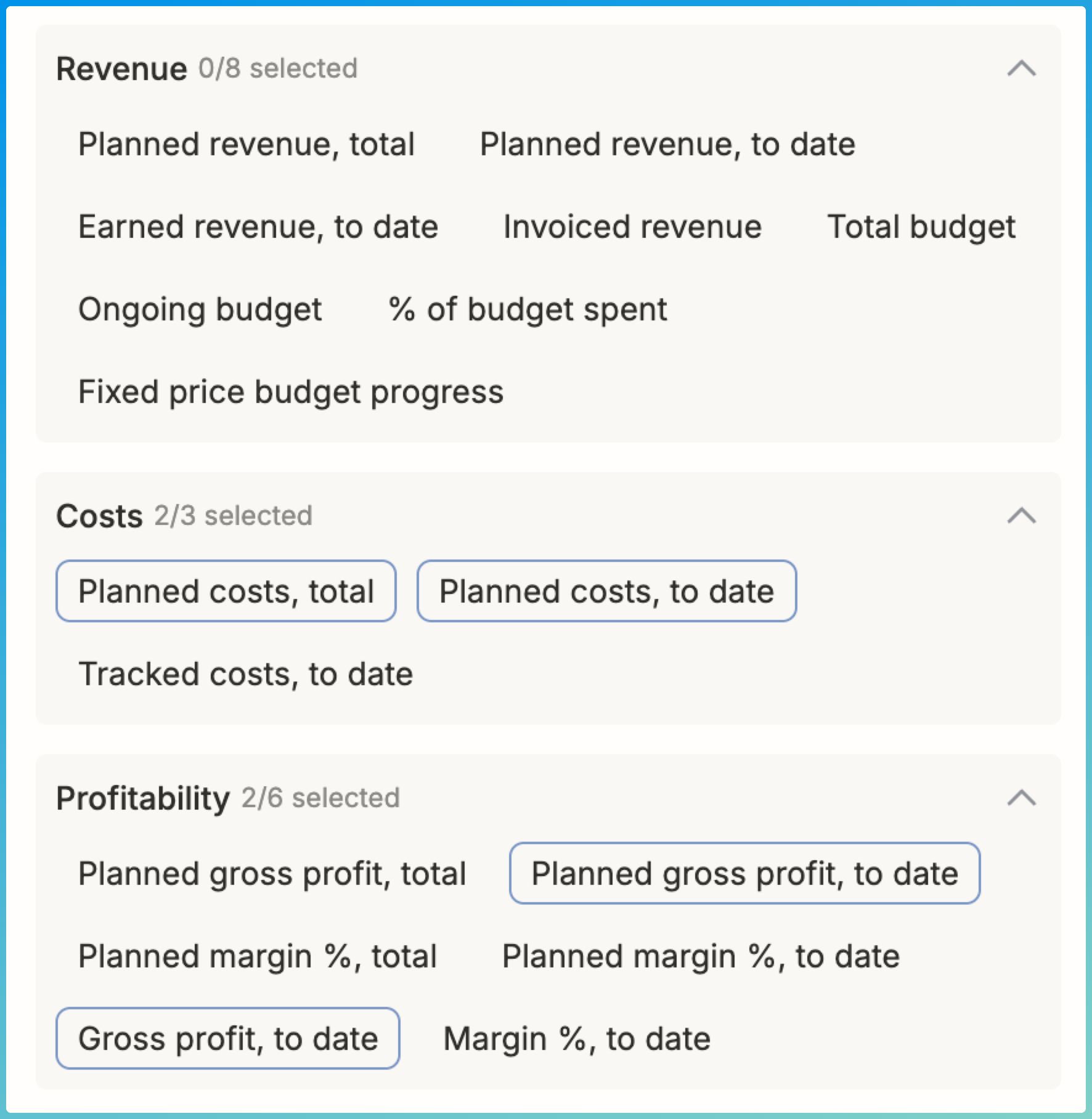The height and width of the screenshot is (1119, 1092).
Task: Select Planned gross profit, total
Action: 272,874
